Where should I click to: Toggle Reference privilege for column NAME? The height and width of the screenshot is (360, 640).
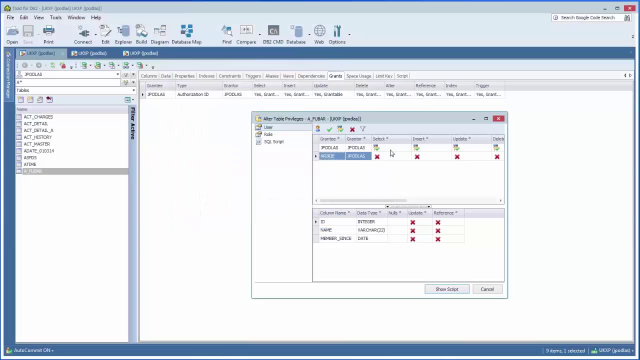coord(438,231)
